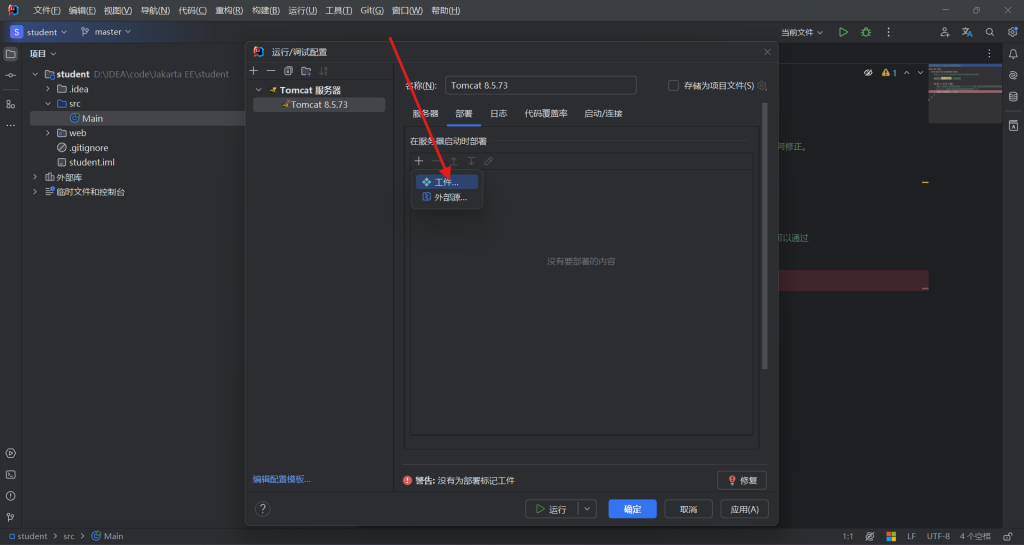1024x545 pixels.
Task: Open the commit tool window icon
Action: [x=10, y=76]
